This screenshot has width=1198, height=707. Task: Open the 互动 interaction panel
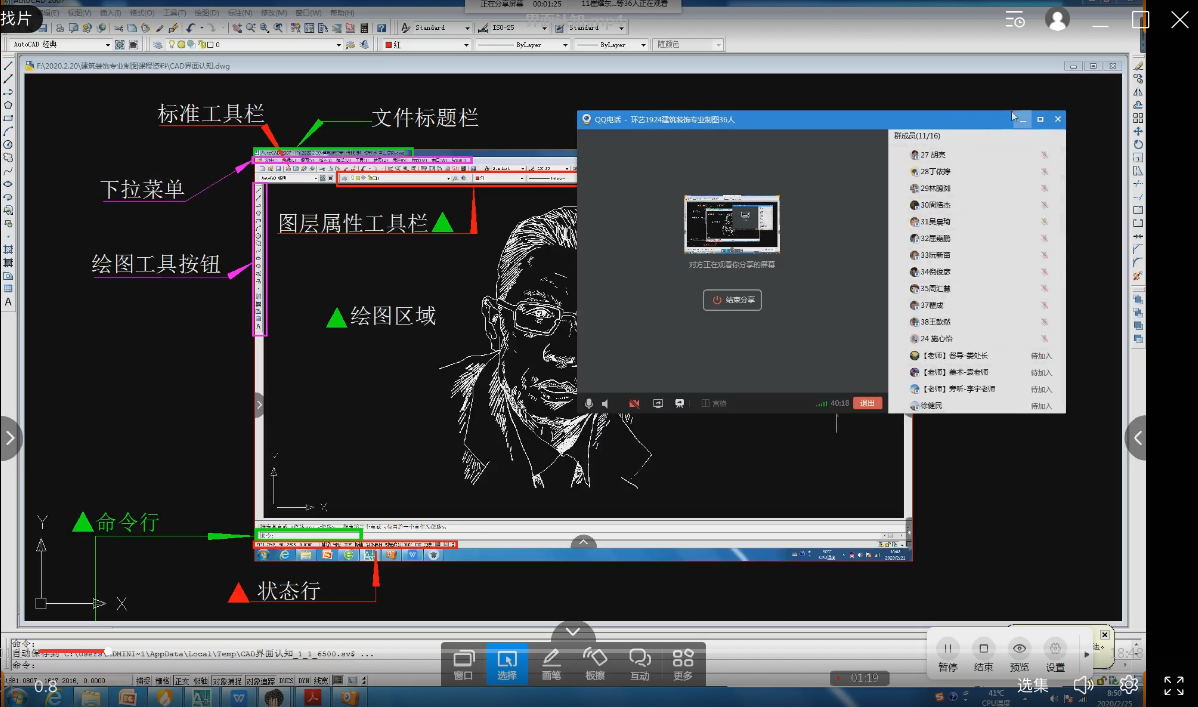tap(639, 663)
